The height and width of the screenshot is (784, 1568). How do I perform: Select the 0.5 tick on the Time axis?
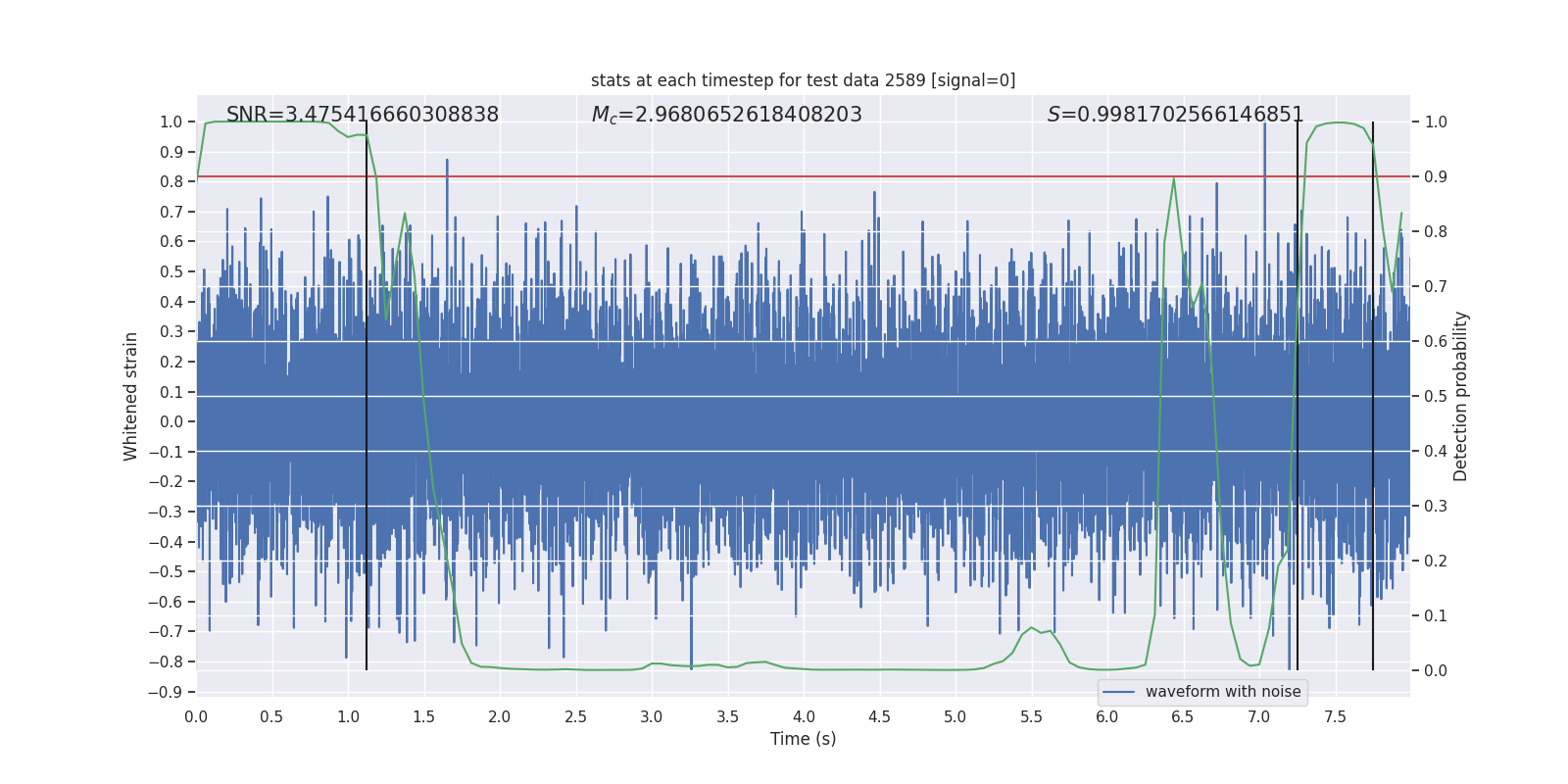click(271, 716)
